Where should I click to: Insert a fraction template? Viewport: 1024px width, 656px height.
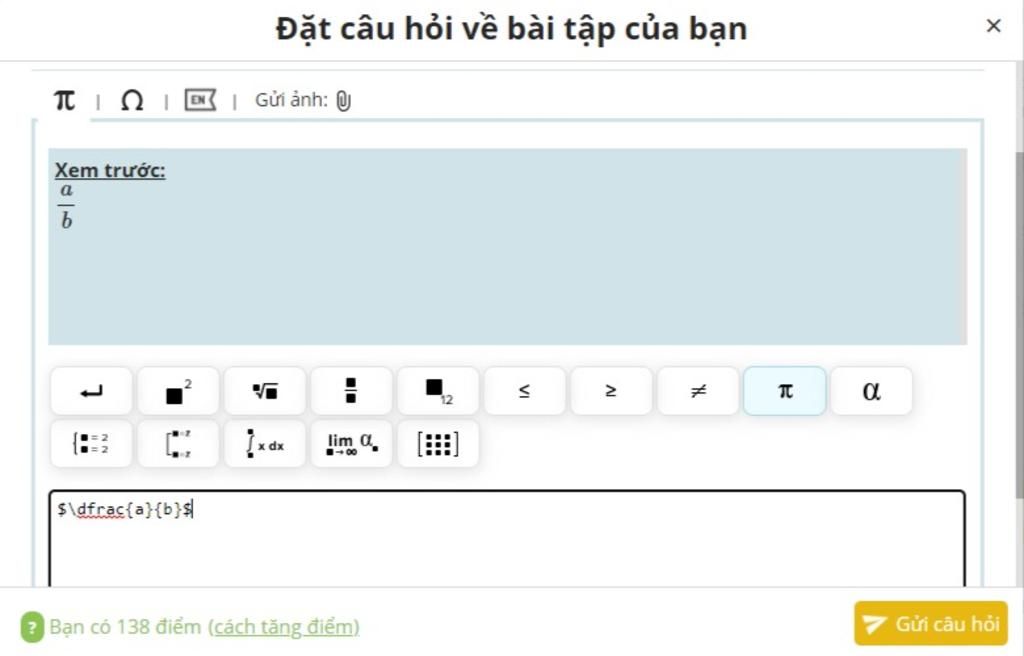pyautogui.click(x=351, y=391)
